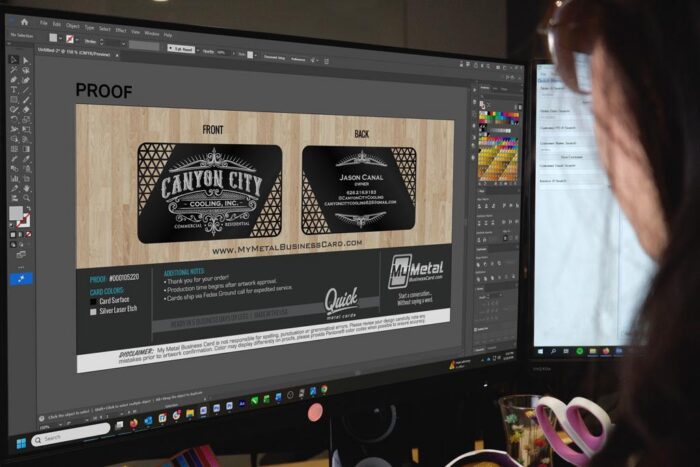
Task: Open stroke color dropdown in control bar
Action: tap(77, 40)
